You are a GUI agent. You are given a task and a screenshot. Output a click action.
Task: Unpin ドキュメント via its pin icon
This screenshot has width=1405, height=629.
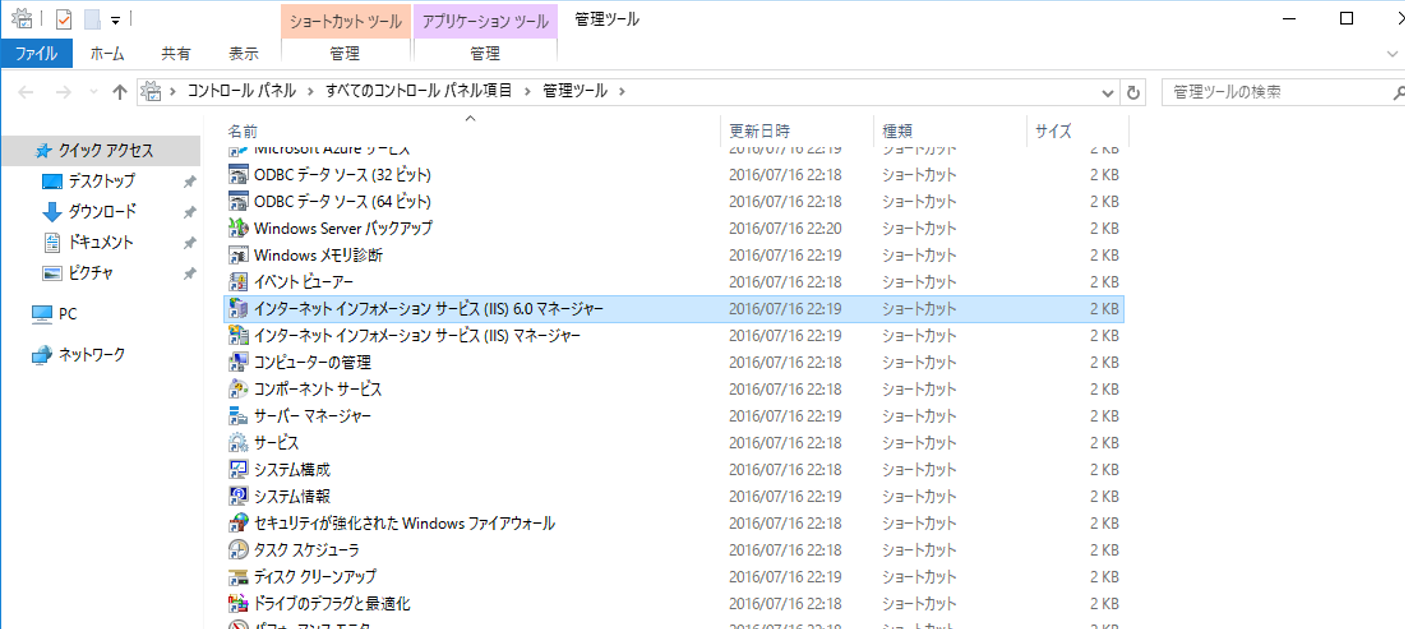[189, 243]
